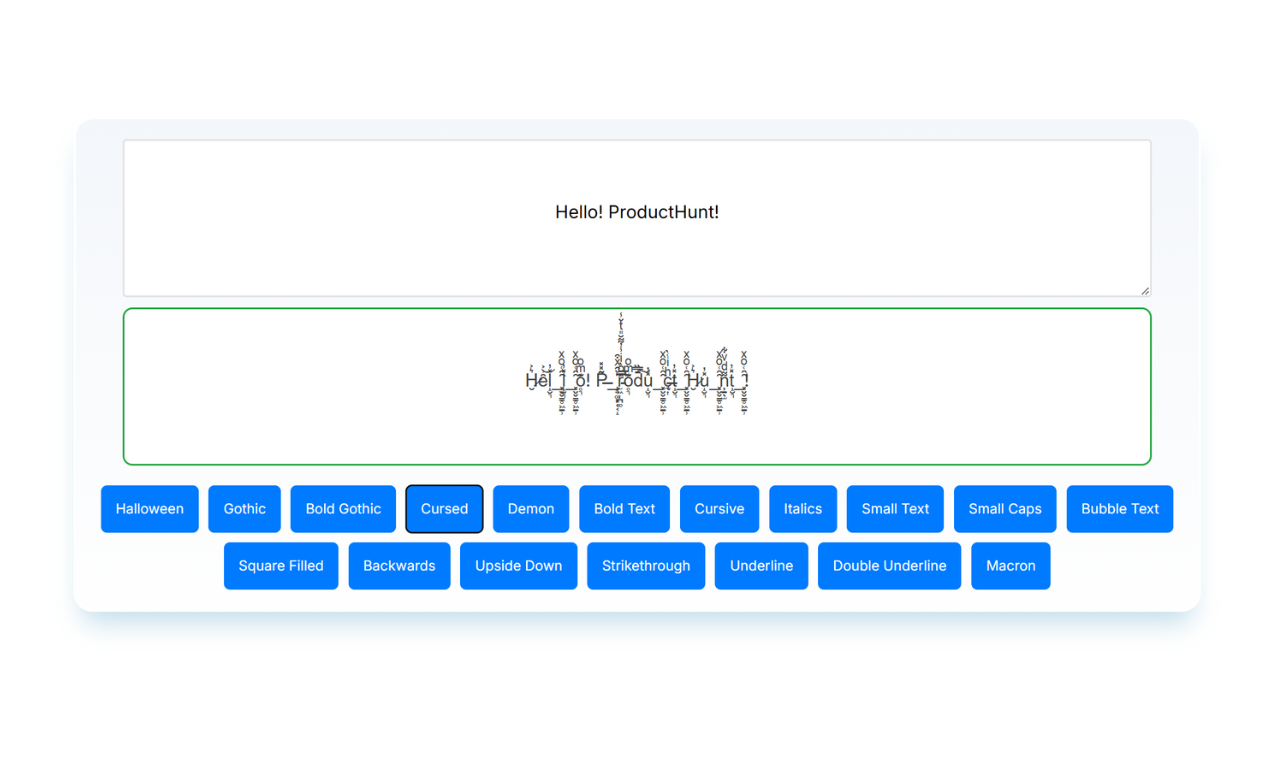Click the Square Filled button
1270x760 pixels.
click(x=281, y=566)
